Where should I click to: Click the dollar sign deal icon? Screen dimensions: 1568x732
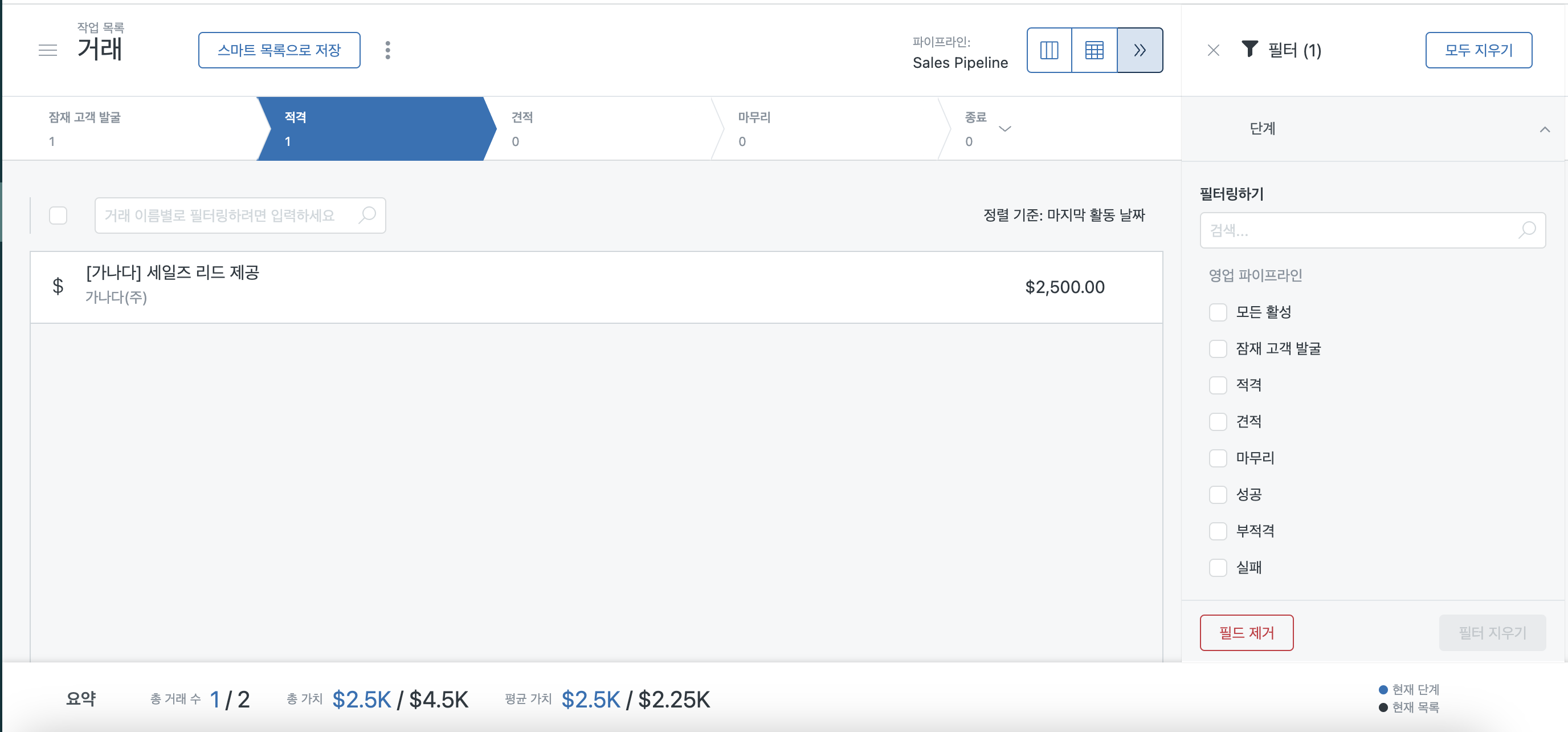tap(58, 286)
